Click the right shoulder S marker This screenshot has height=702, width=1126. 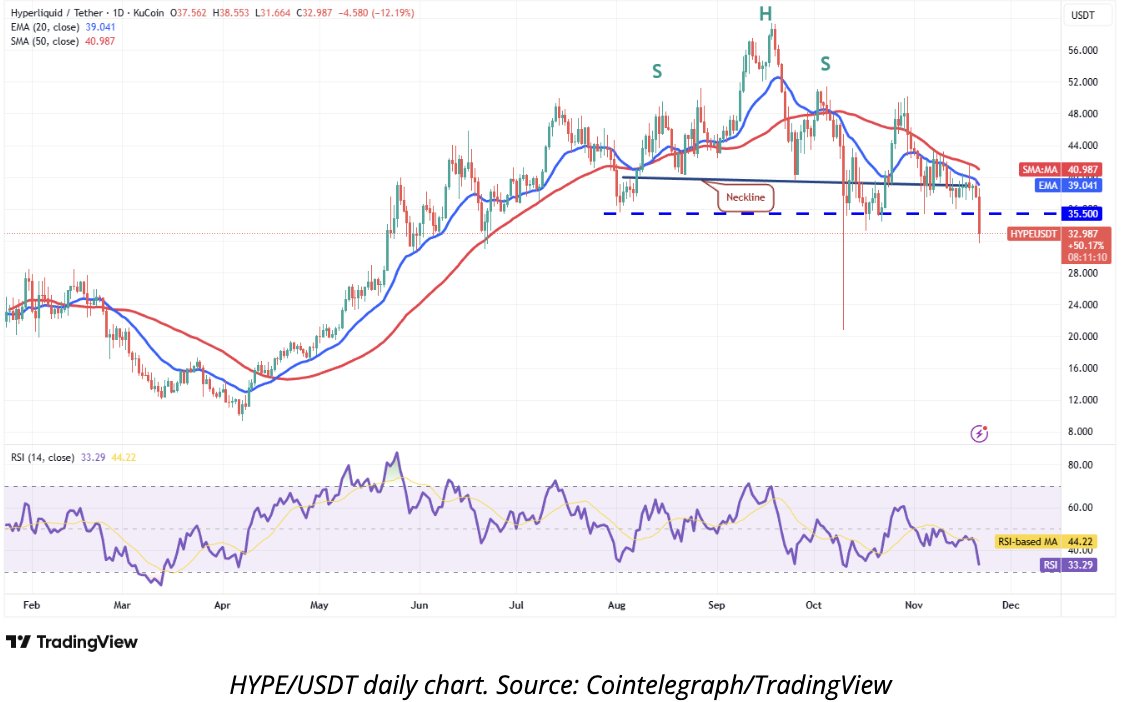(x=825, y=65)
